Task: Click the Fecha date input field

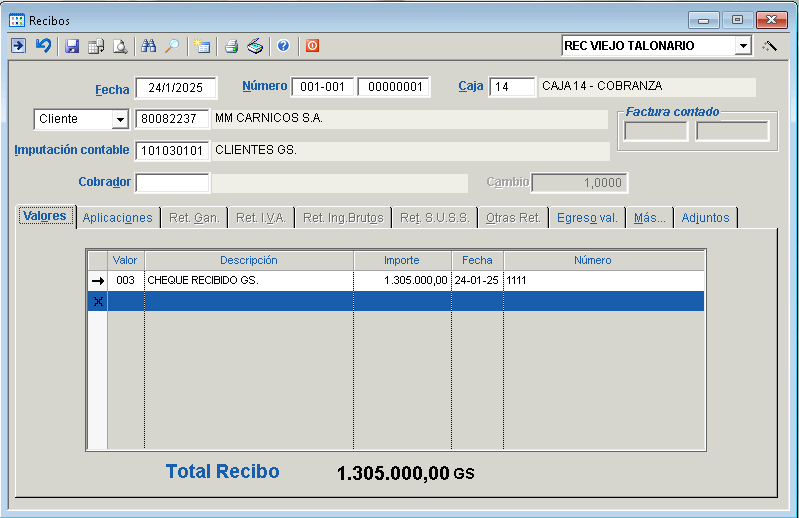Action: point(175,88)
